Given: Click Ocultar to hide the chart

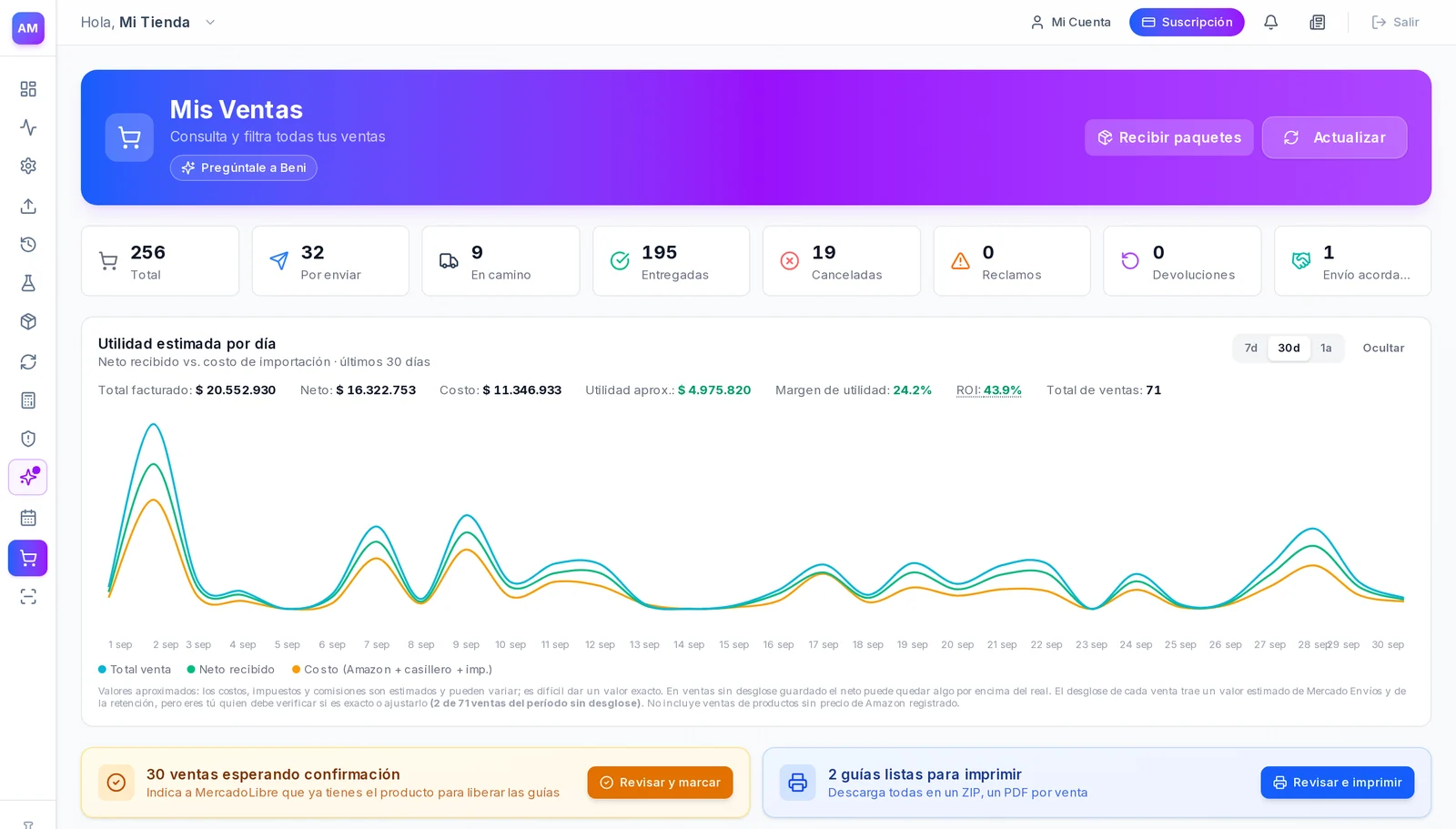Looking at the screenshot, I should pos(1383,348).
